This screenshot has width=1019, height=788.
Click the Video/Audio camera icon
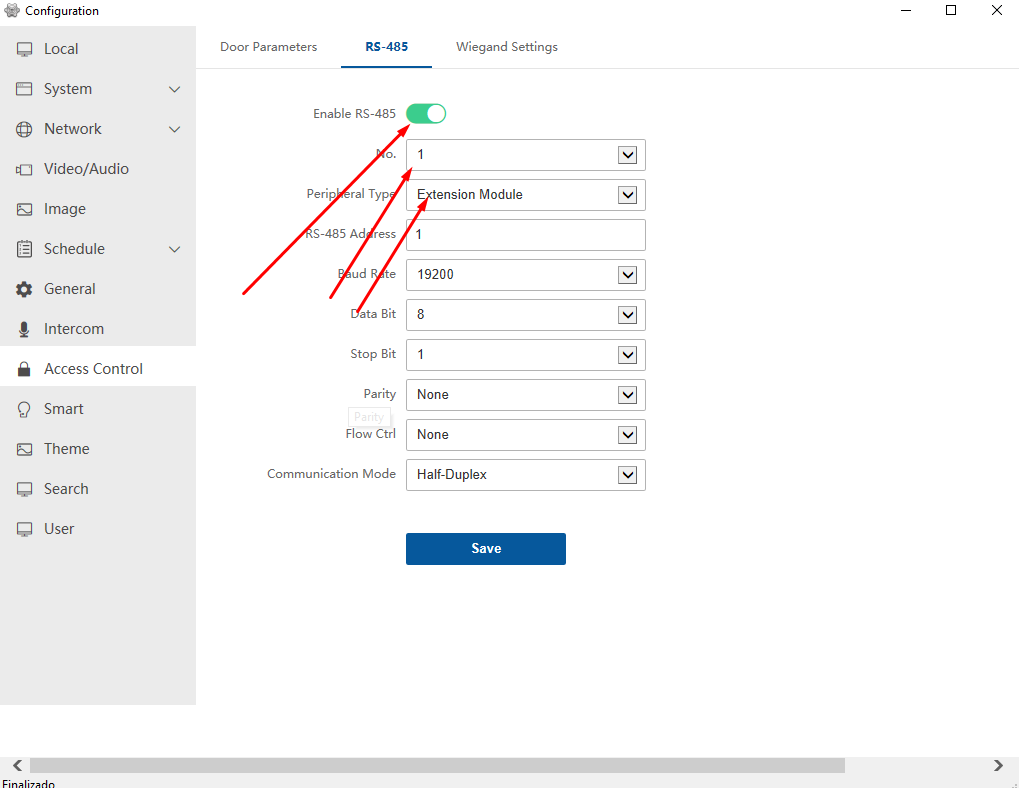coord(24,170)
